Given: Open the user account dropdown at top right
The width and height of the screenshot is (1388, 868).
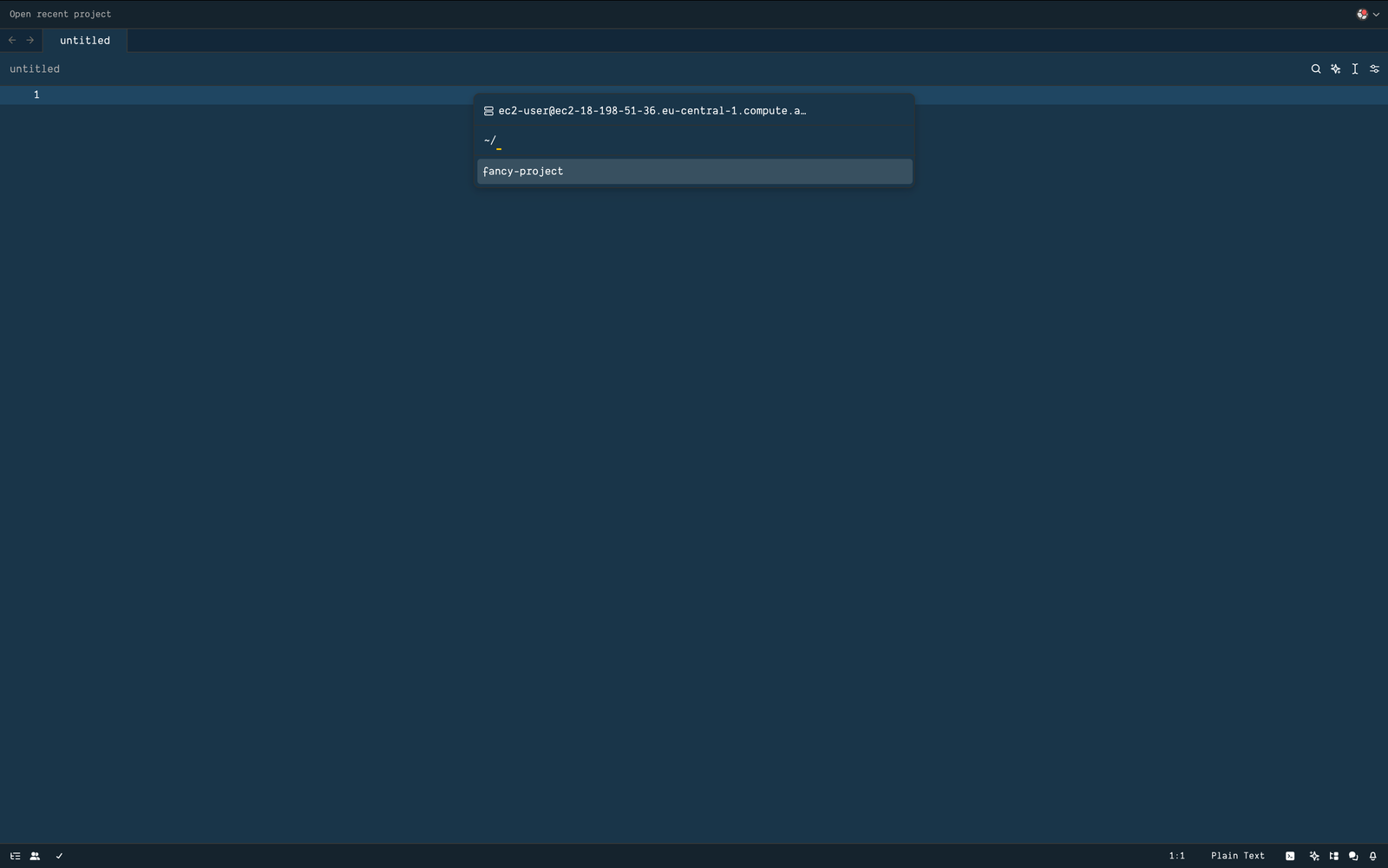Looking at the screenshot, I should [x=1366, y=14].
